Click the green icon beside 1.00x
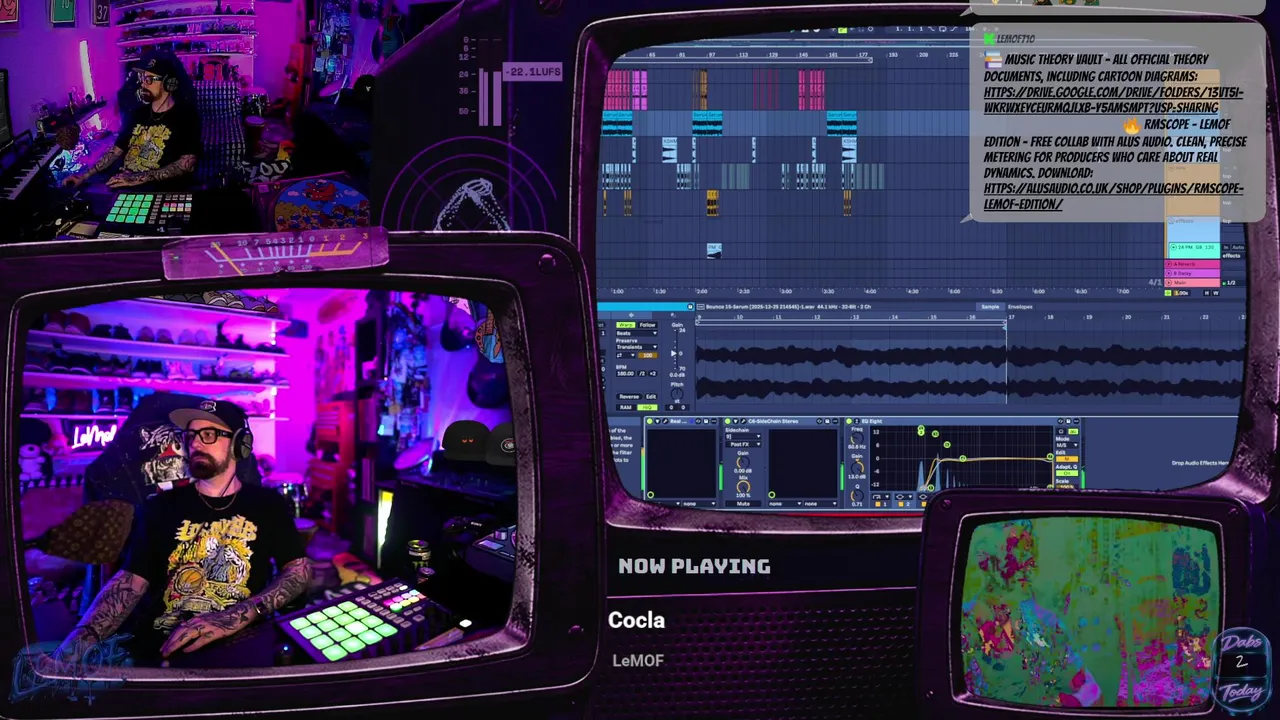Image resolution: width=1280 pixels, height=720 pixels. [1168, 293]
